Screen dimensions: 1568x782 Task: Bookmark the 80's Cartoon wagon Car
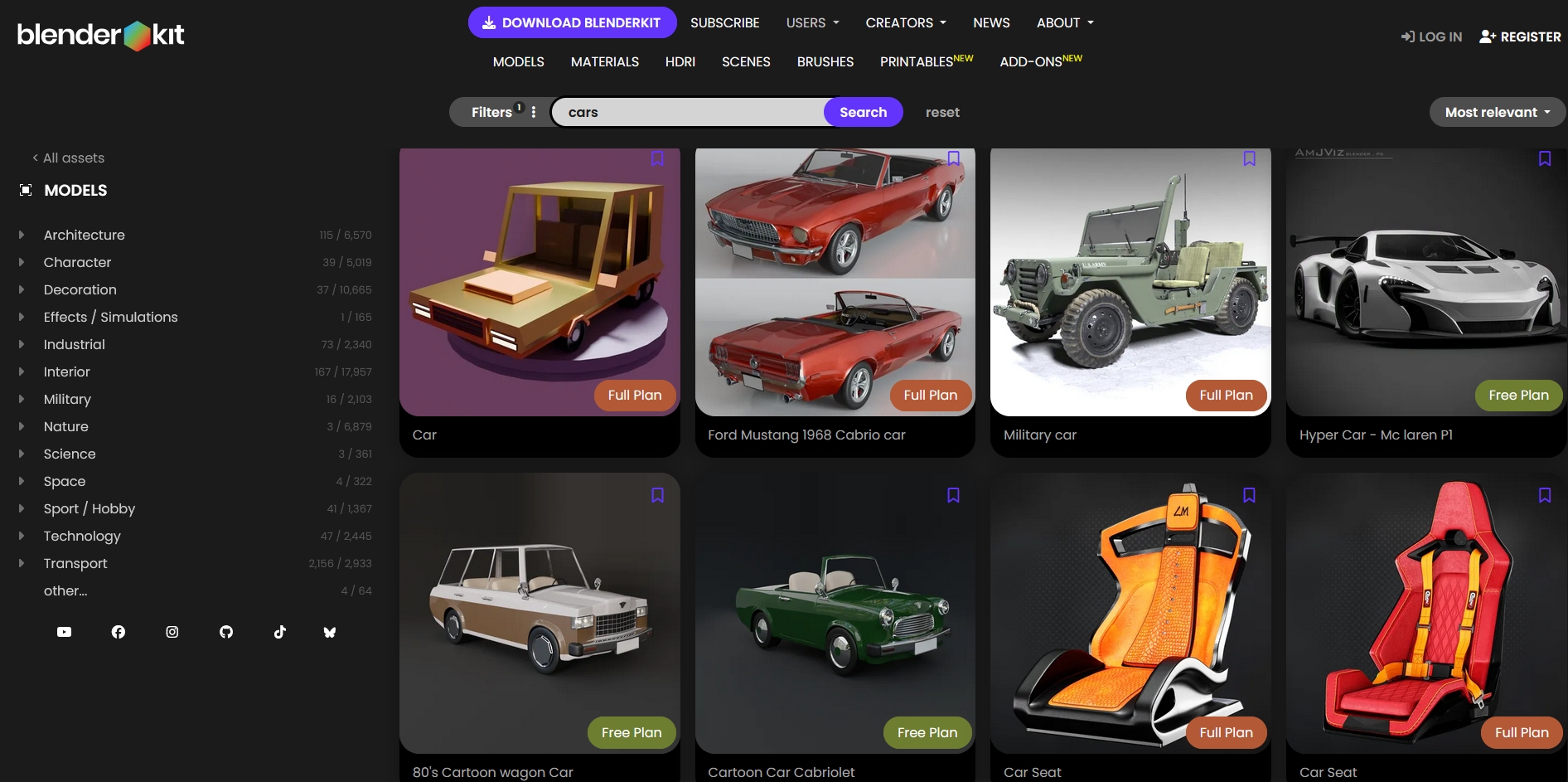pyautogui.click(x=657, y=495)
